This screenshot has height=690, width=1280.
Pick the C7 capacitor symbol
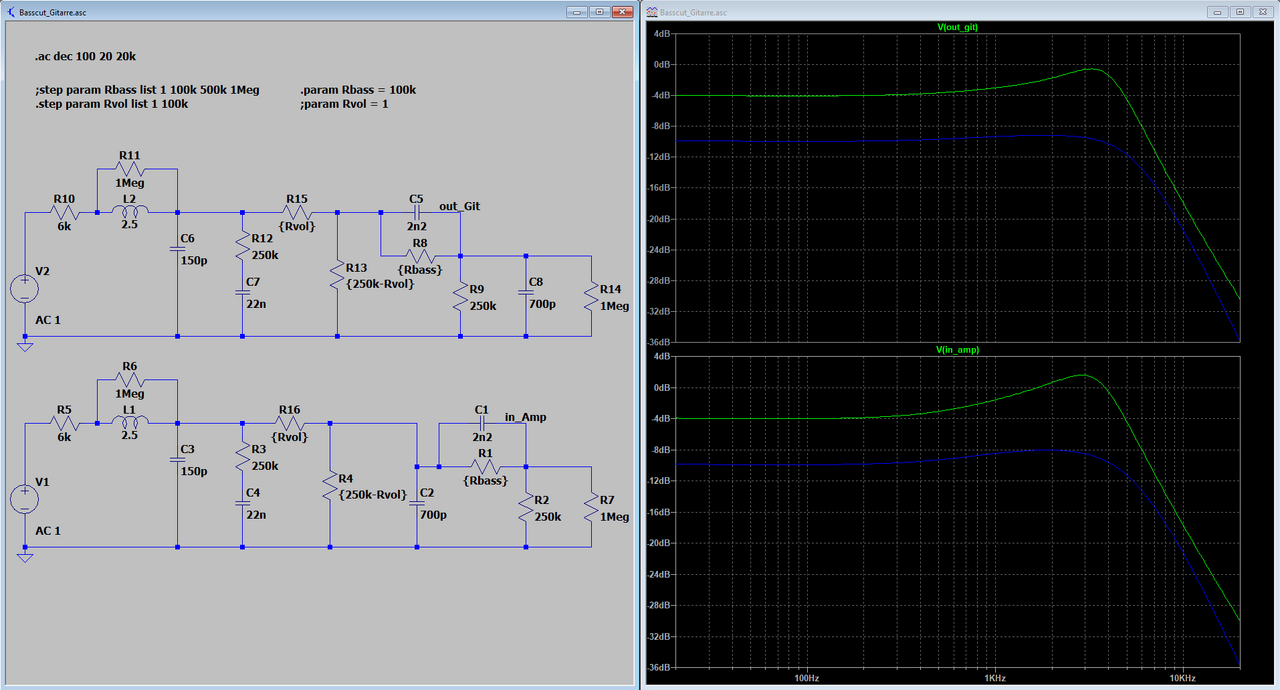coord(242,292)
